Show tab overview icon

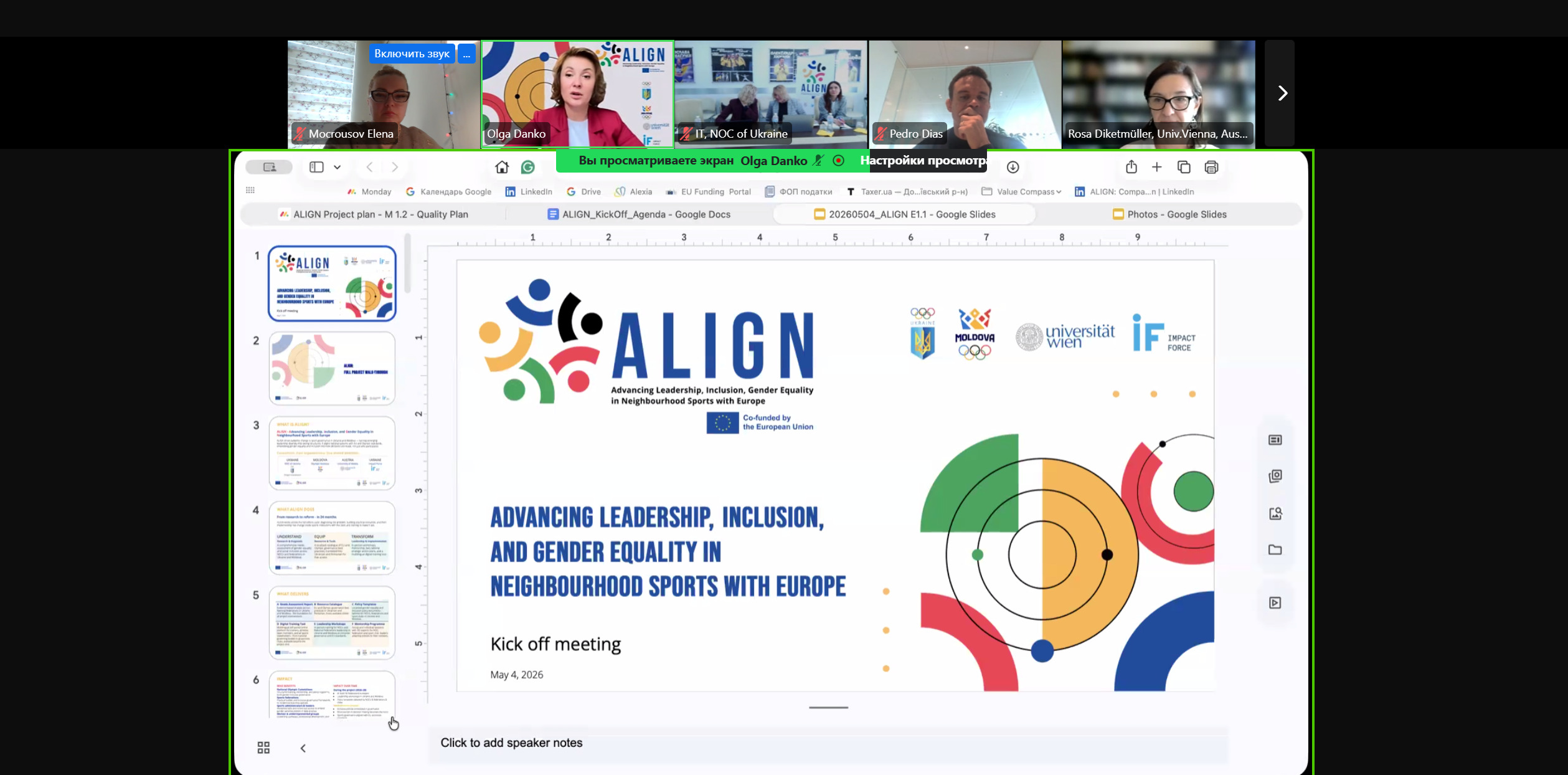(x=1184, y=167)
